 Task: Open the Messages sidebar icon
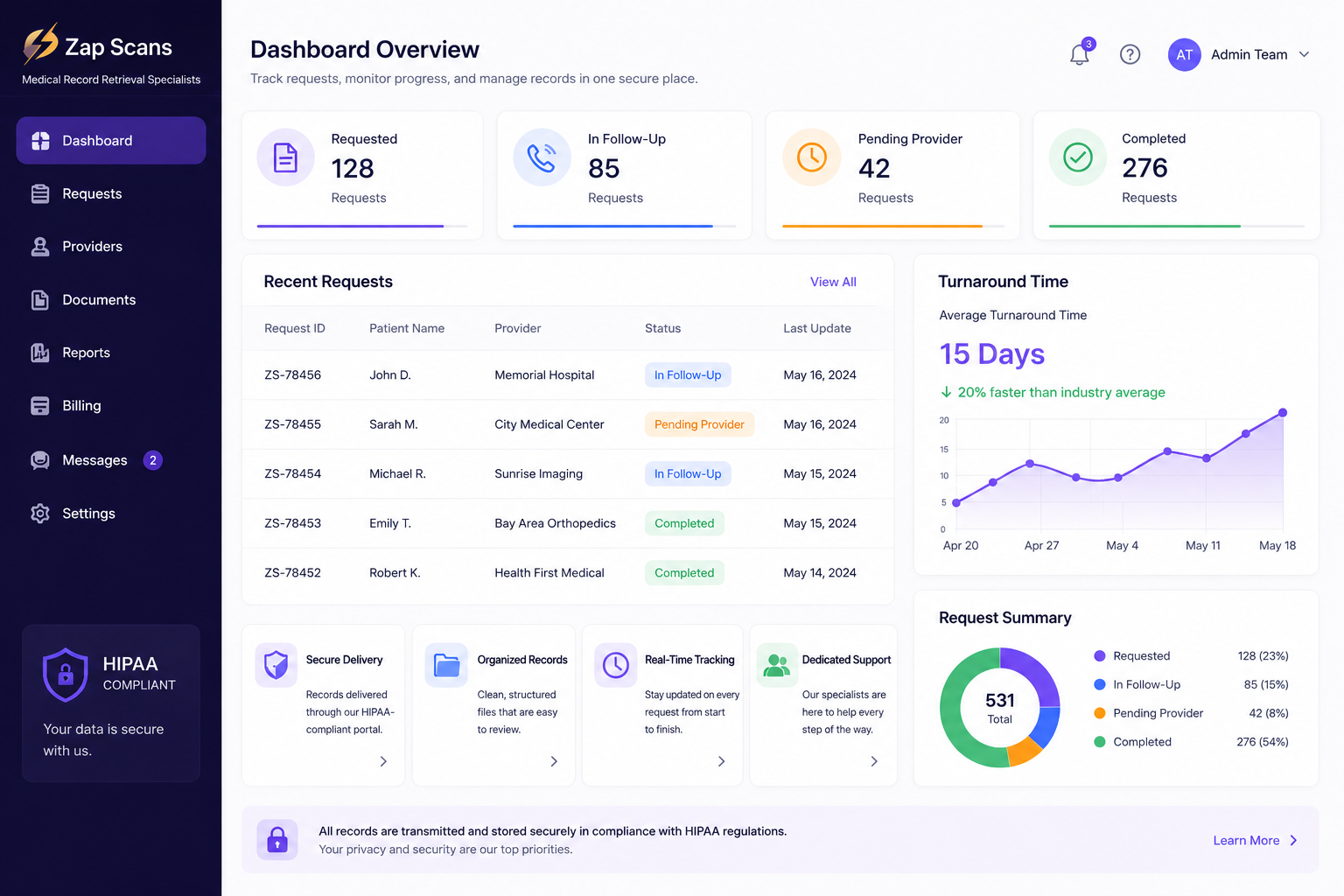pos(40,460)
